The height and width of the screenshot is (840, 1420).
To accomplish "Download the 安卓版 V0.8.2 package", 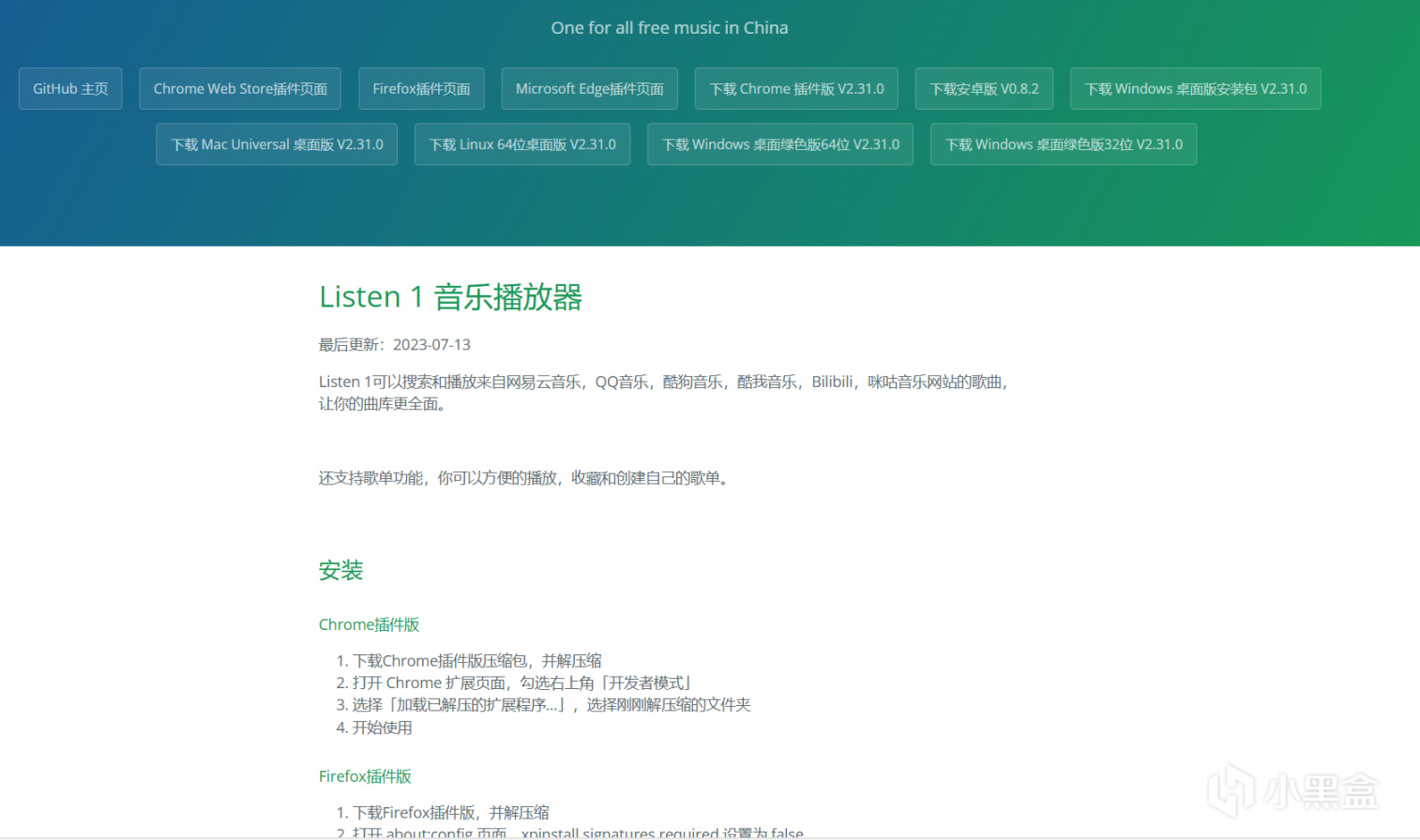I will [x=984, y=88].
